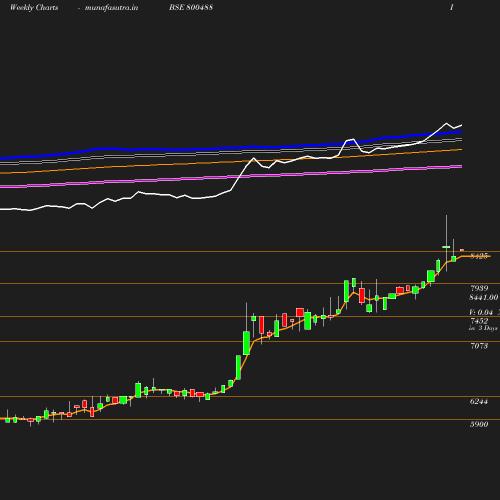Click the "BSE 500488" symbol label
500x500 pixels.
pyautogui.click(x=191, y=7)
